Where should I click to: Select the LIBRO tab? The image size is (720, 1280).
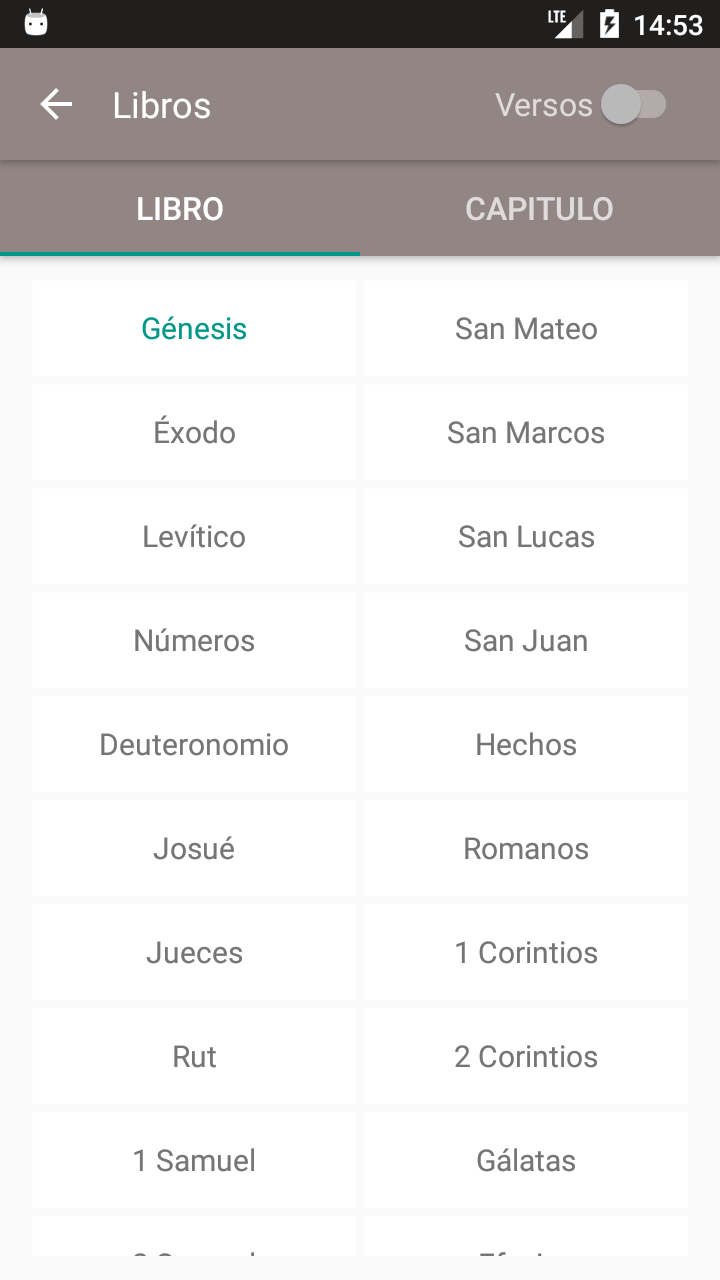click(180, 209)
